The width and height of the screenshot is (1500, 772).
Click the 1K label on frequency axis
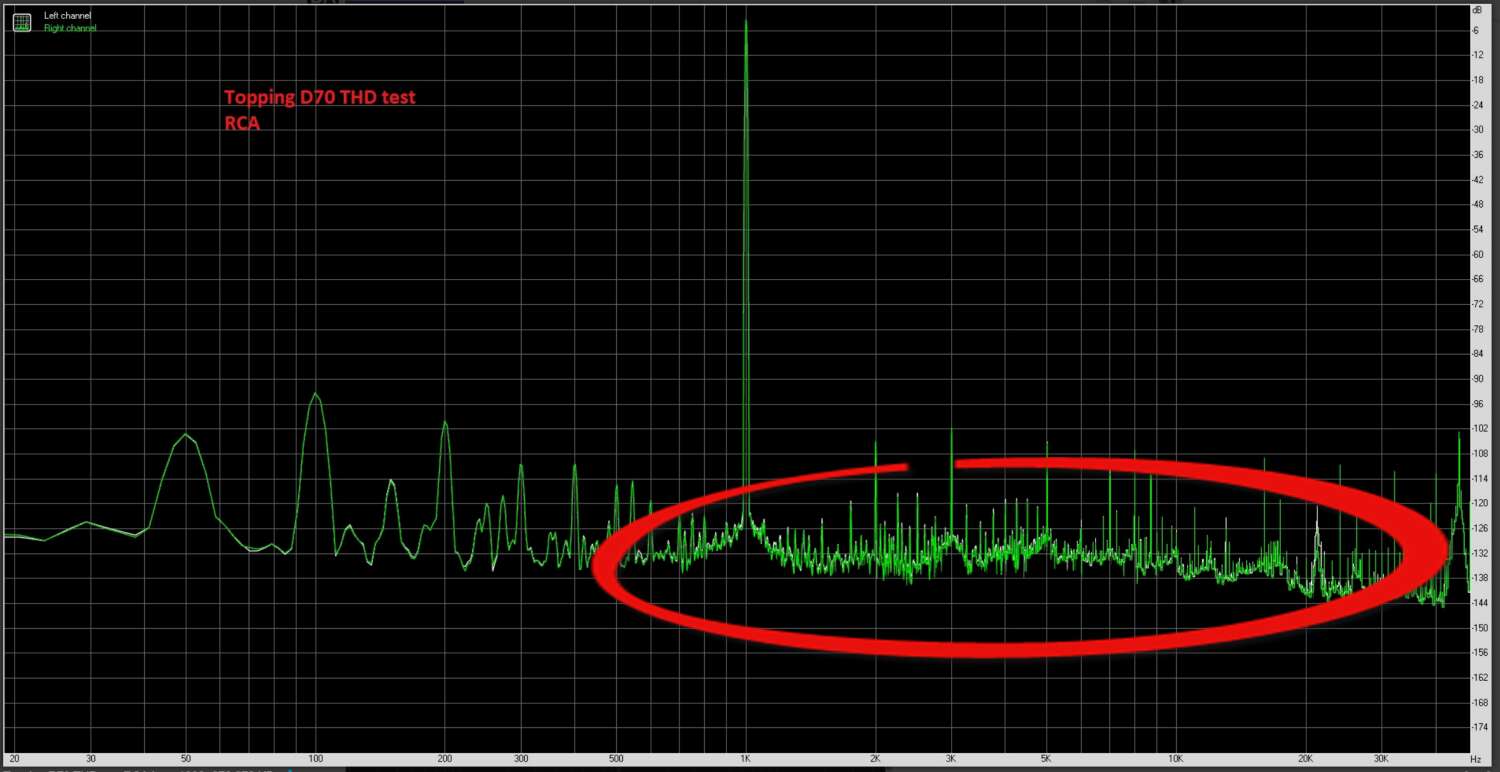tap(746, 758)
